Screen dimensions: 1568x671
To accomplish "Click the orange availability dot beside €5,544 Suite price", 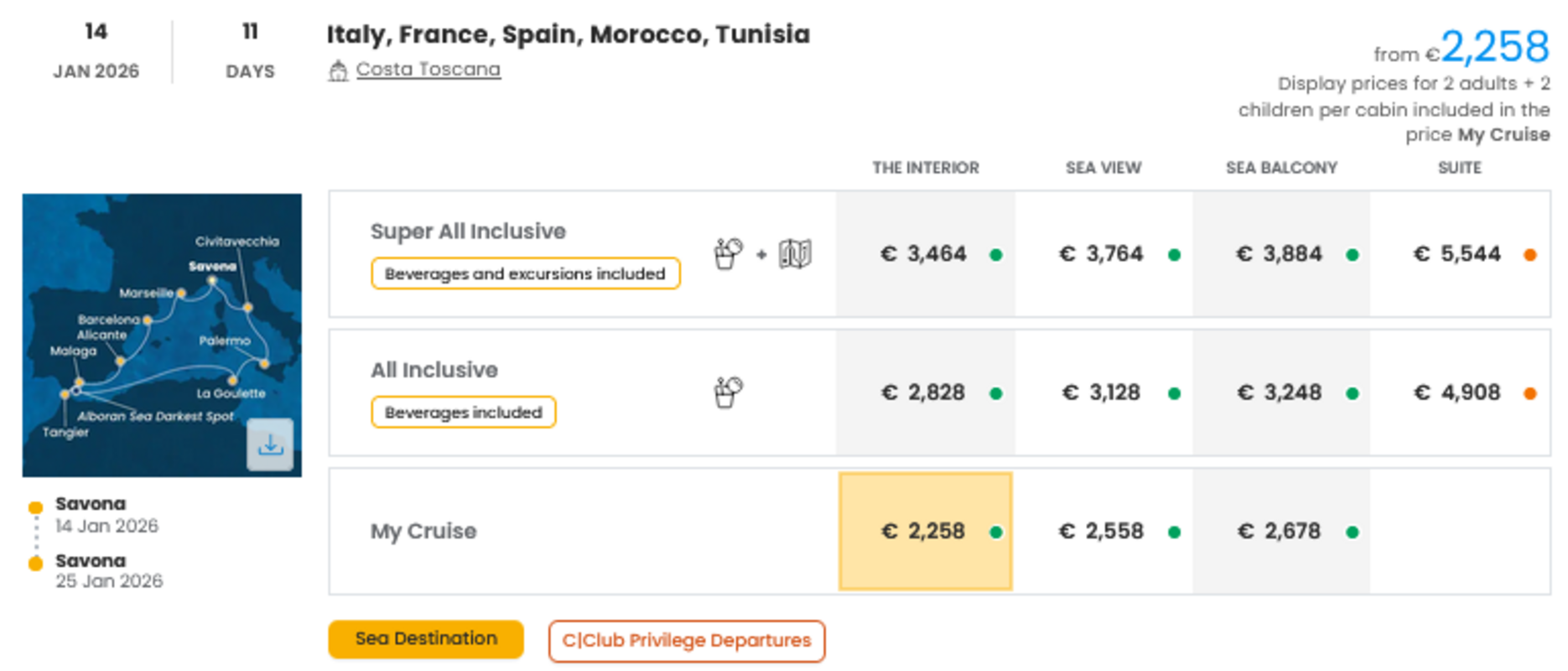I will (x=1532, y=254).
